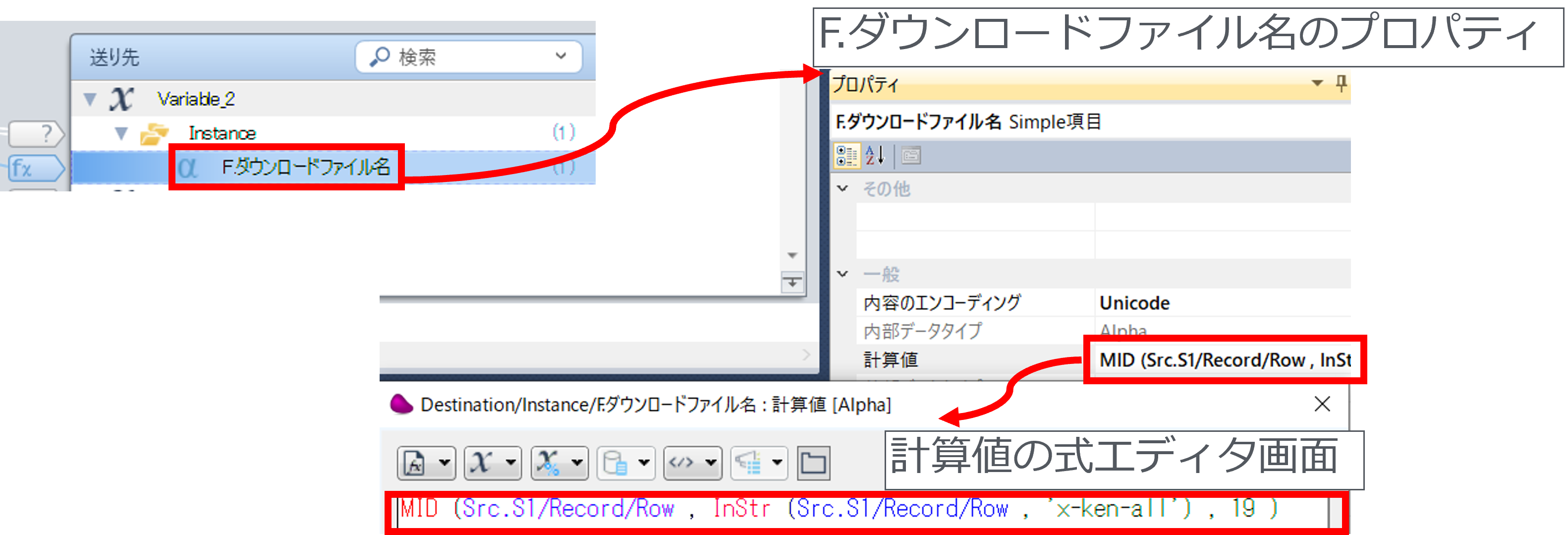Open the search dropdown arrow in 送り先

tap(561, 56)
